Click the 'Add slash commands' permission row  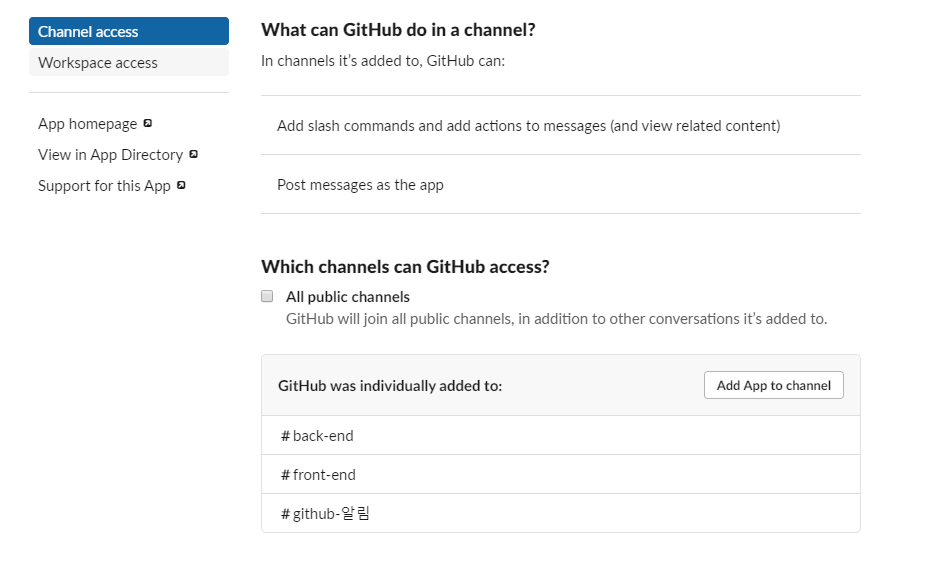560,125
